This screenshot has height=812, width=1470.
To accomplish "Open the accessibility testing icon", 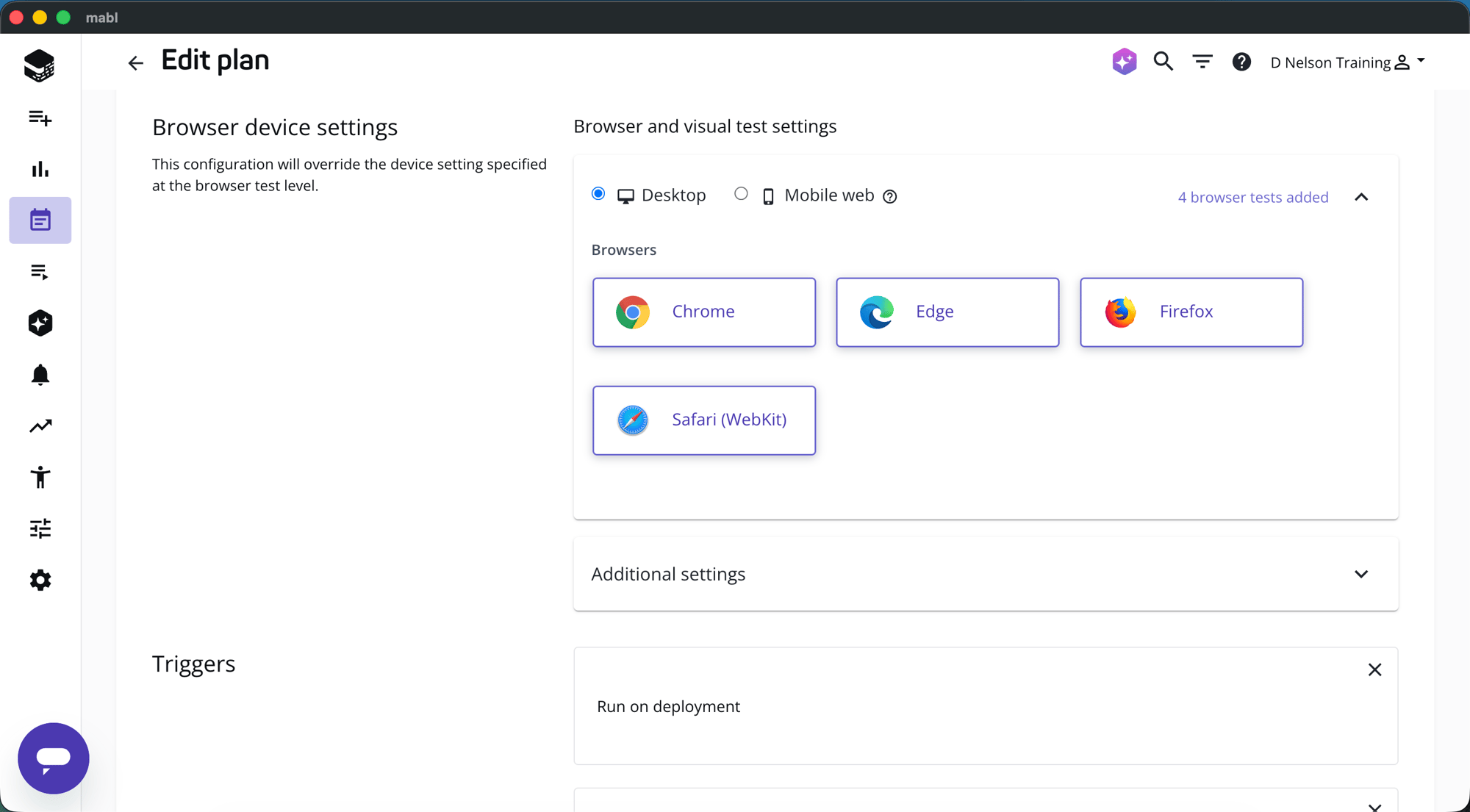I will [40, 478].
